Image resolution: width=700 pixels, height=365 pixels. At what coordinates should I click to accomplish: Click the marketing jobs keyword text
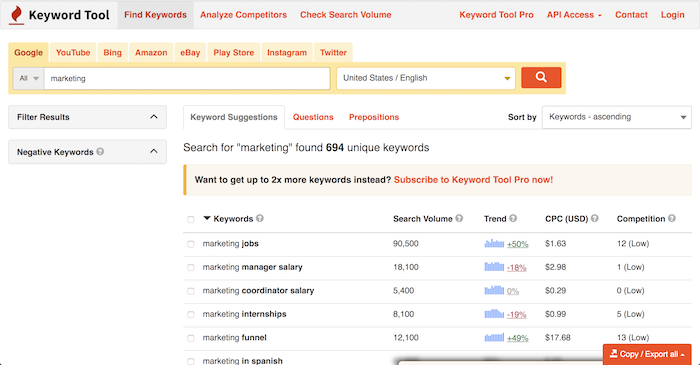point(231,244)
